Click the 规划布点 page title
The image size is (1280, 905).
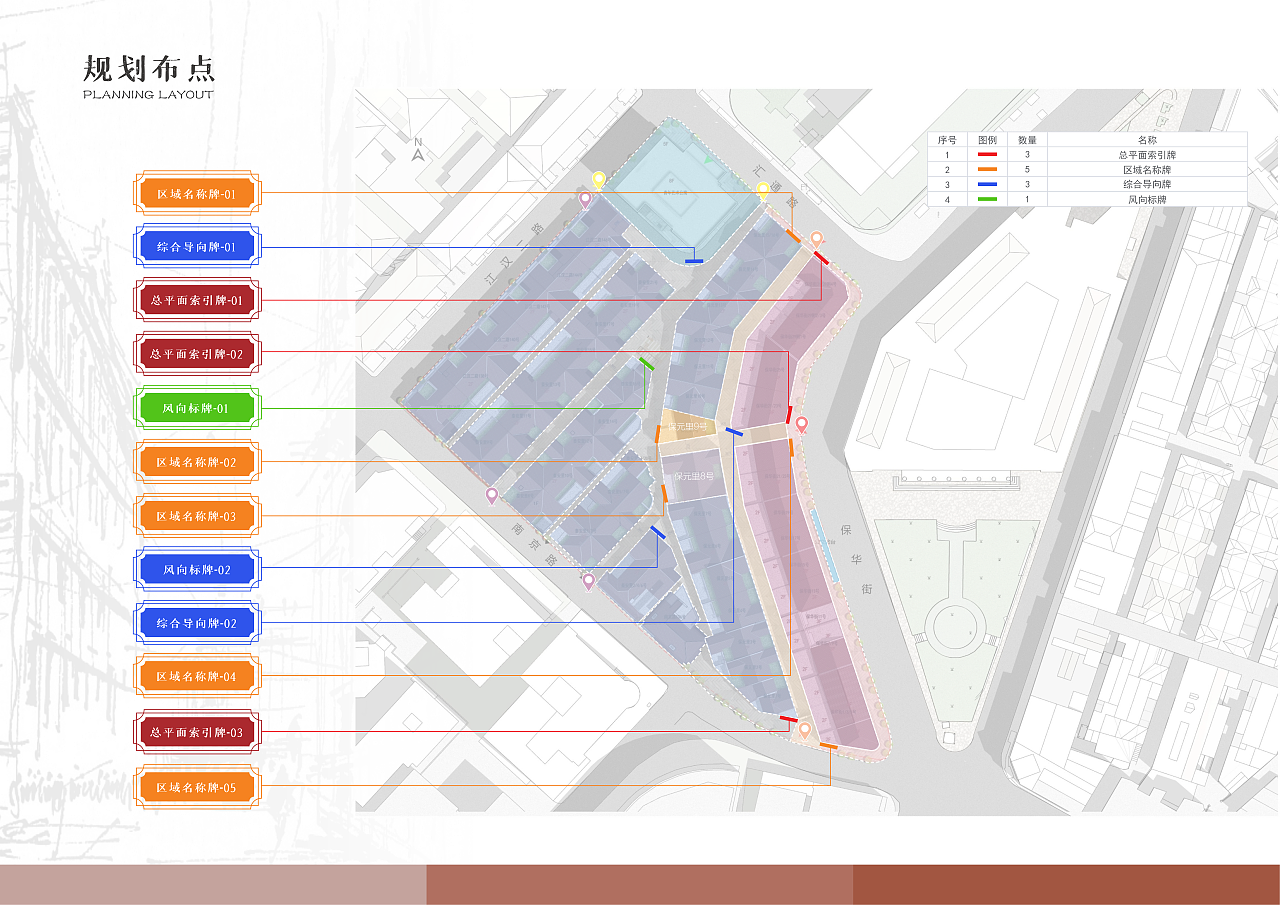click(149, 68)
